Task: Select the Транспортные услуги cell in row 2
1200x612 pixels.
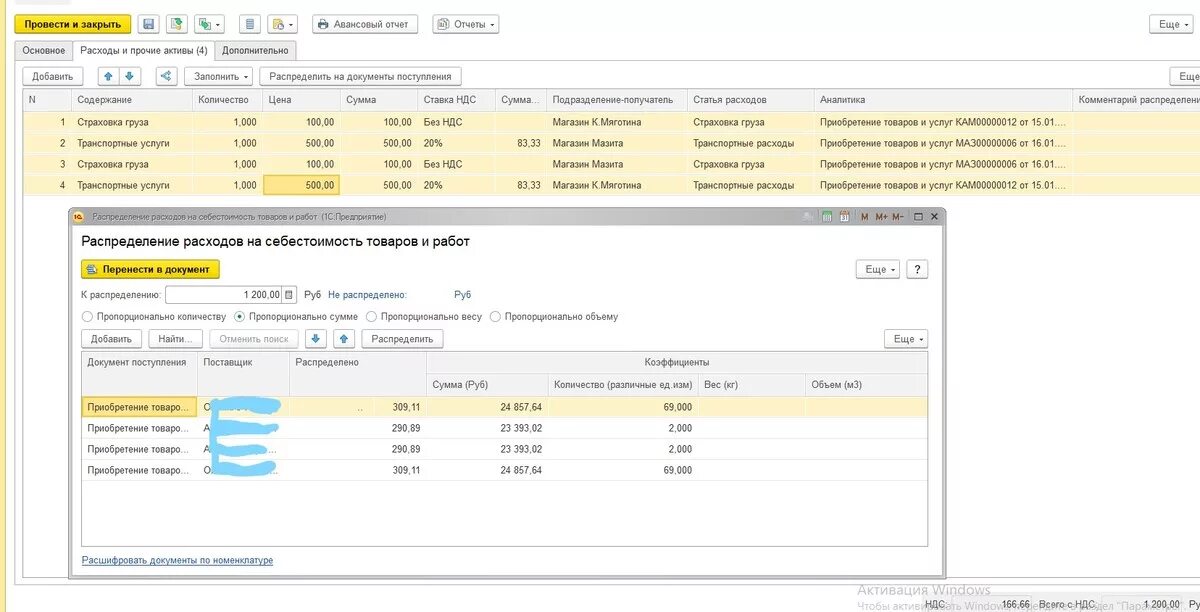Action: (x=132, y=143)
